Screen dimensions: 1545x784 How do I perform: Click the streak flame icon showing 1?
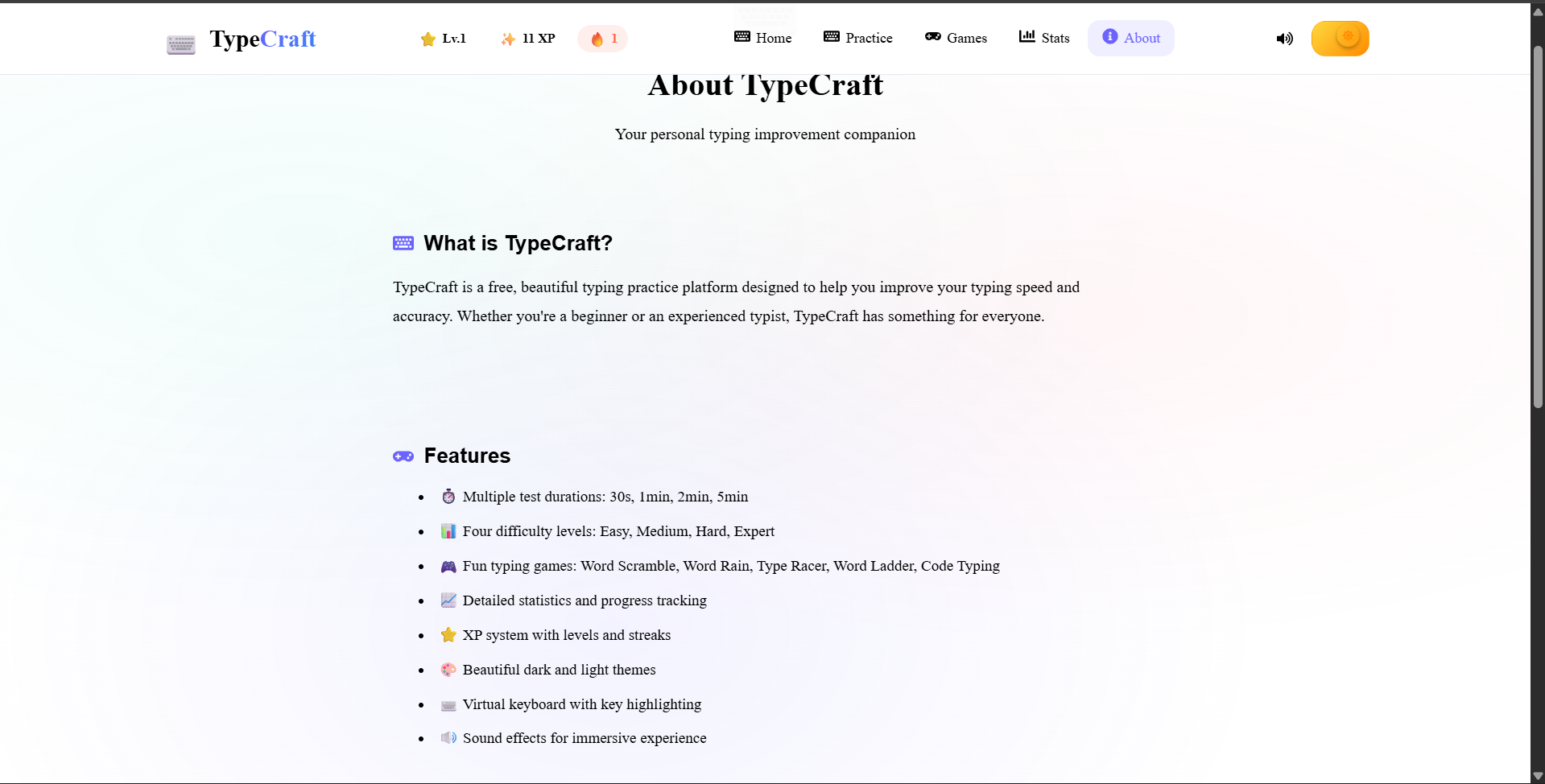click(x=597, y=38)
